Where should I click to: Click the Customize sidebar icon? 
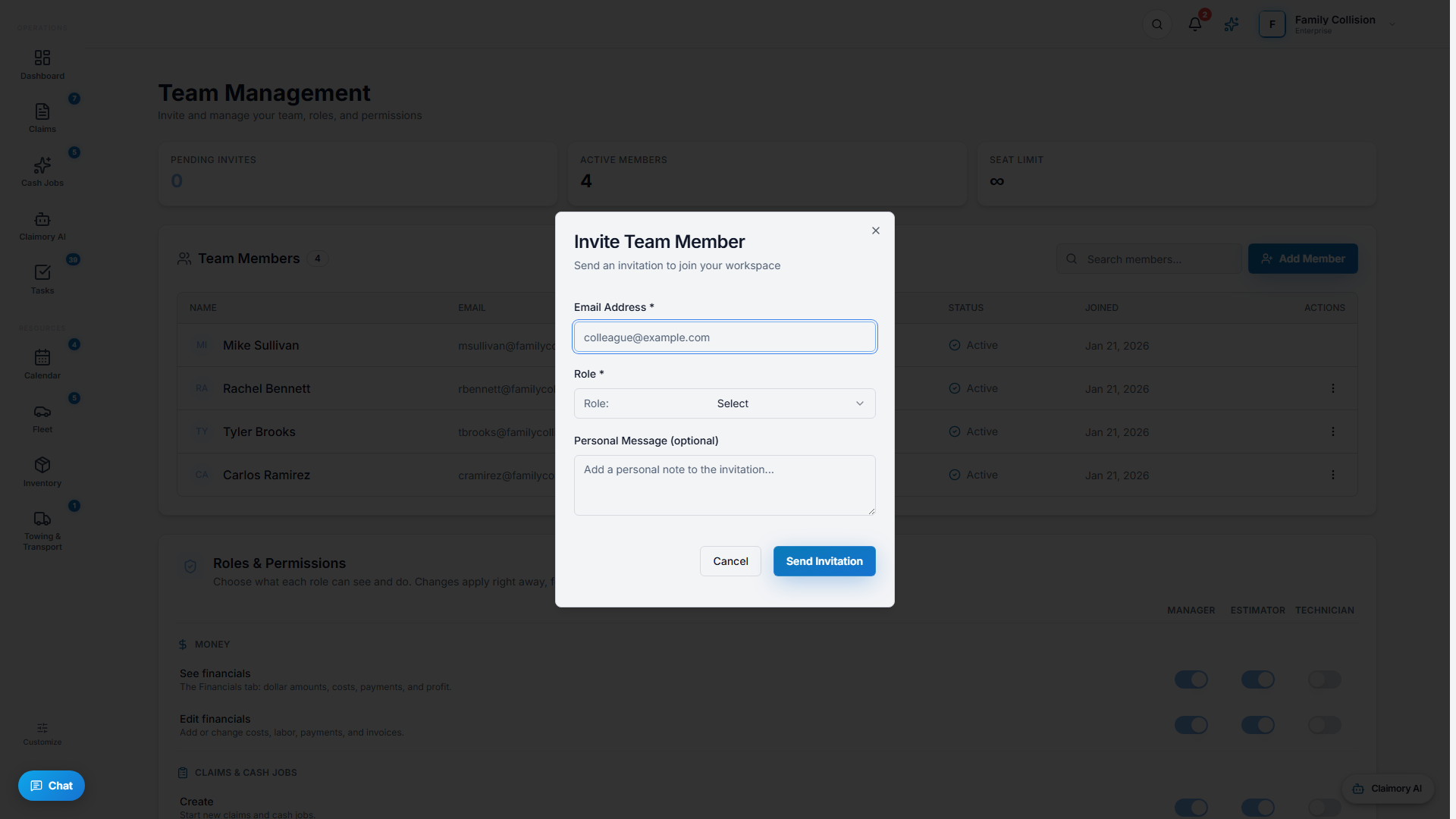(42, 734)
